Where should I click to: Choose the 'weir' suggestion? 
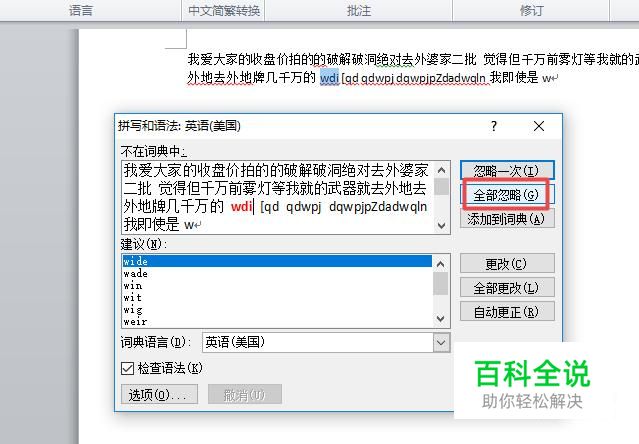[135, 322]
